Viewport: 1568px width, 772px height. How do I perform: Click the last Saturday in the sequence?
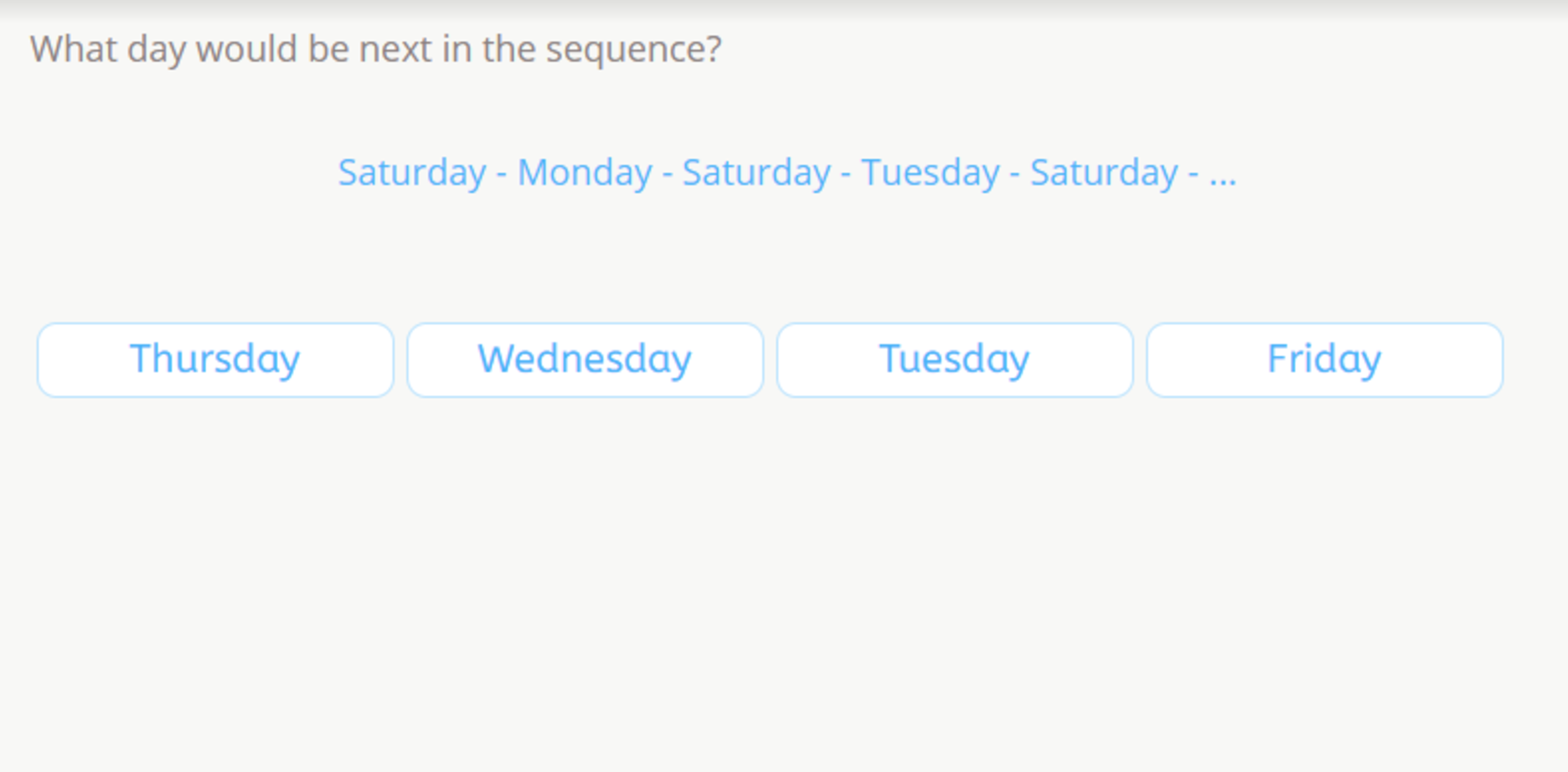1104,173
